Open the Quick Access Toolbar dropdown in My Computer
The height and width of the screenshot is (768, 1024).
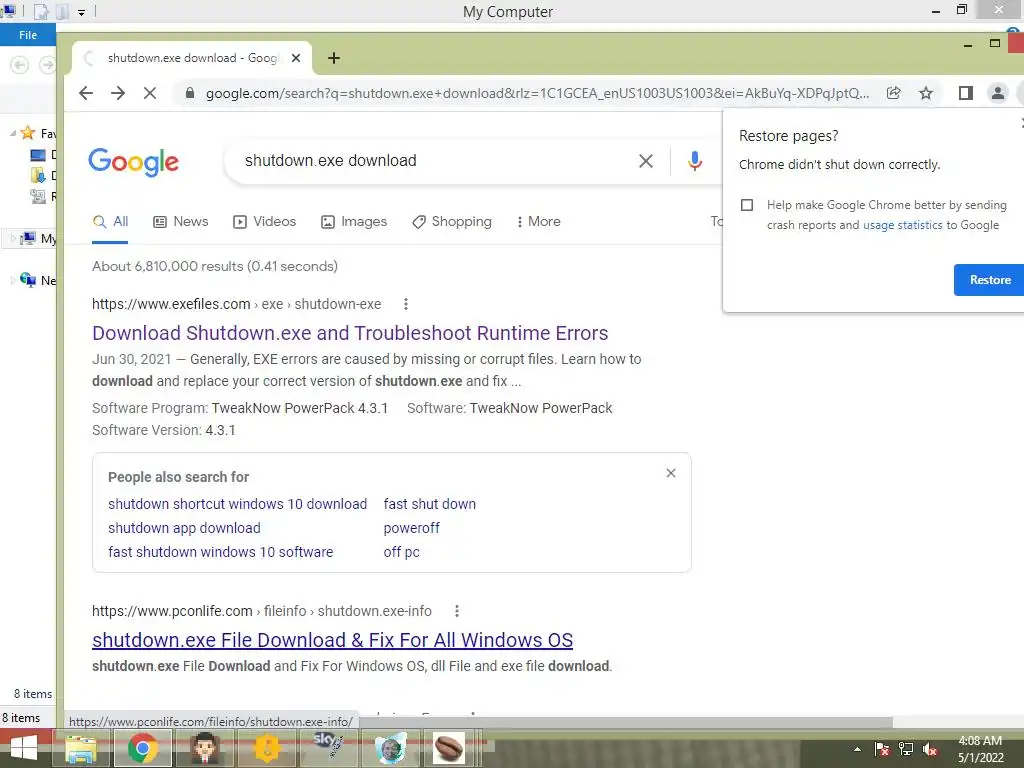[x=82, y=12]
